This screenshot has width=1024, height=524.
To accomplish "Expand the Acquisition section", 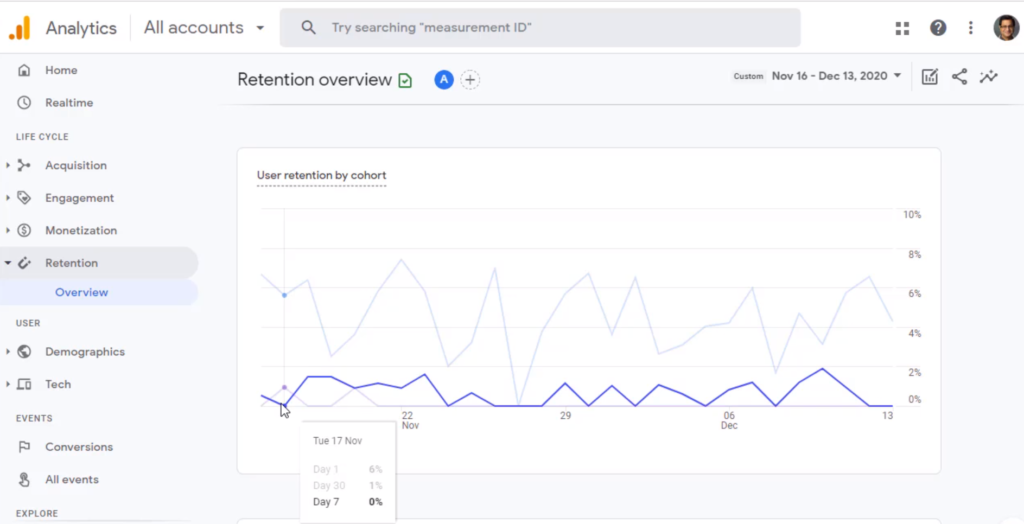I will [75, 166].
